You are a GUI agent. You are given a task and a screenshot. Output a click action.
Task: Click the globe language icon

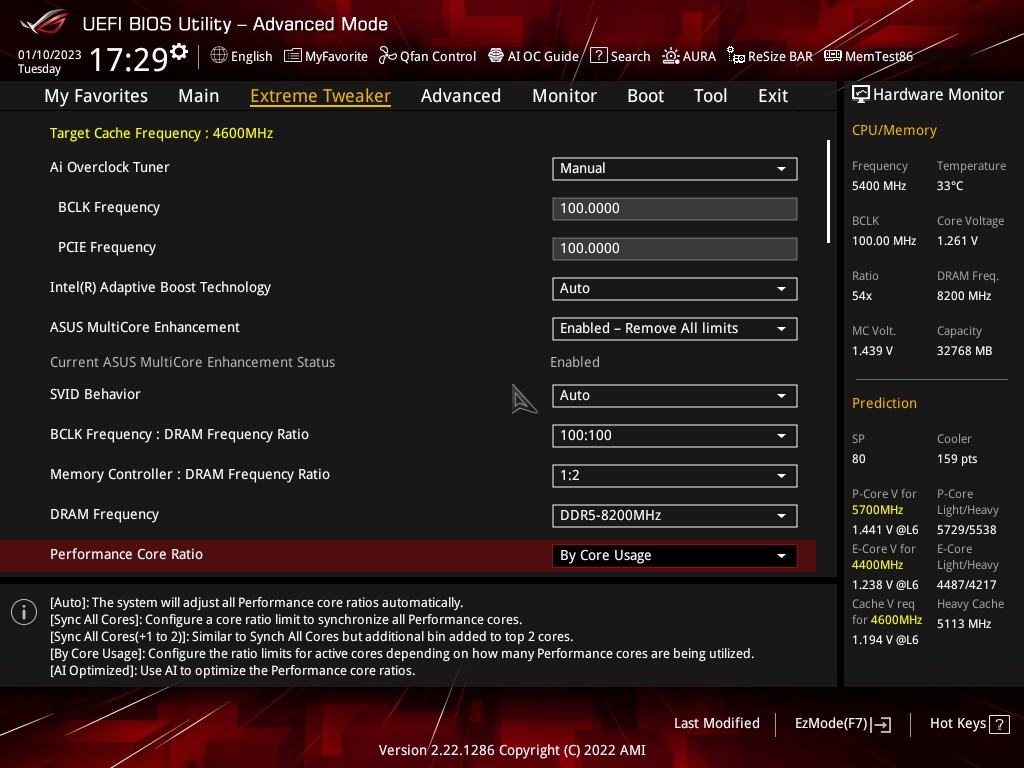219,56
